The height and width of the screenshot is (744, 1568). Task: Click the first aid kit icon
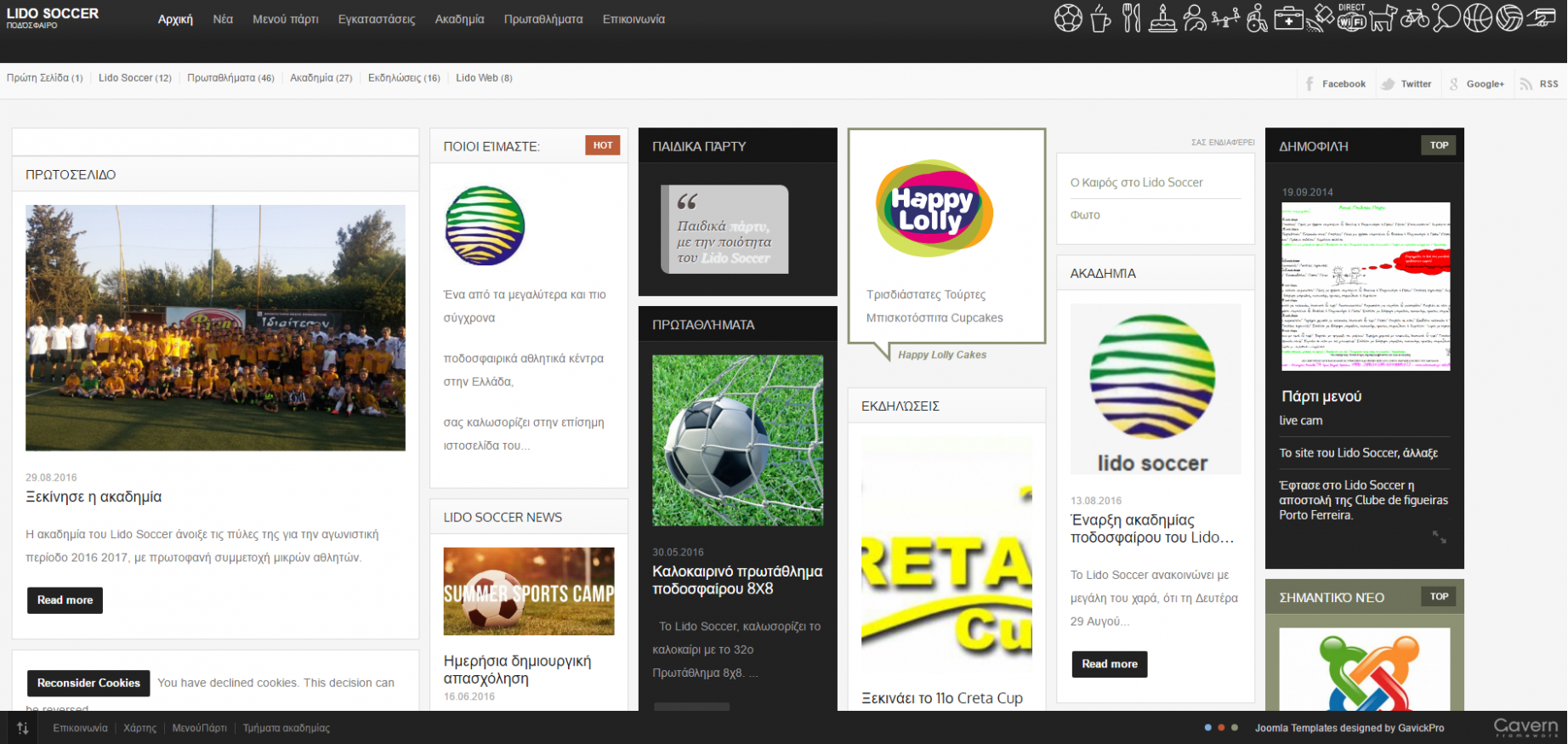[x=1288, y=18]
